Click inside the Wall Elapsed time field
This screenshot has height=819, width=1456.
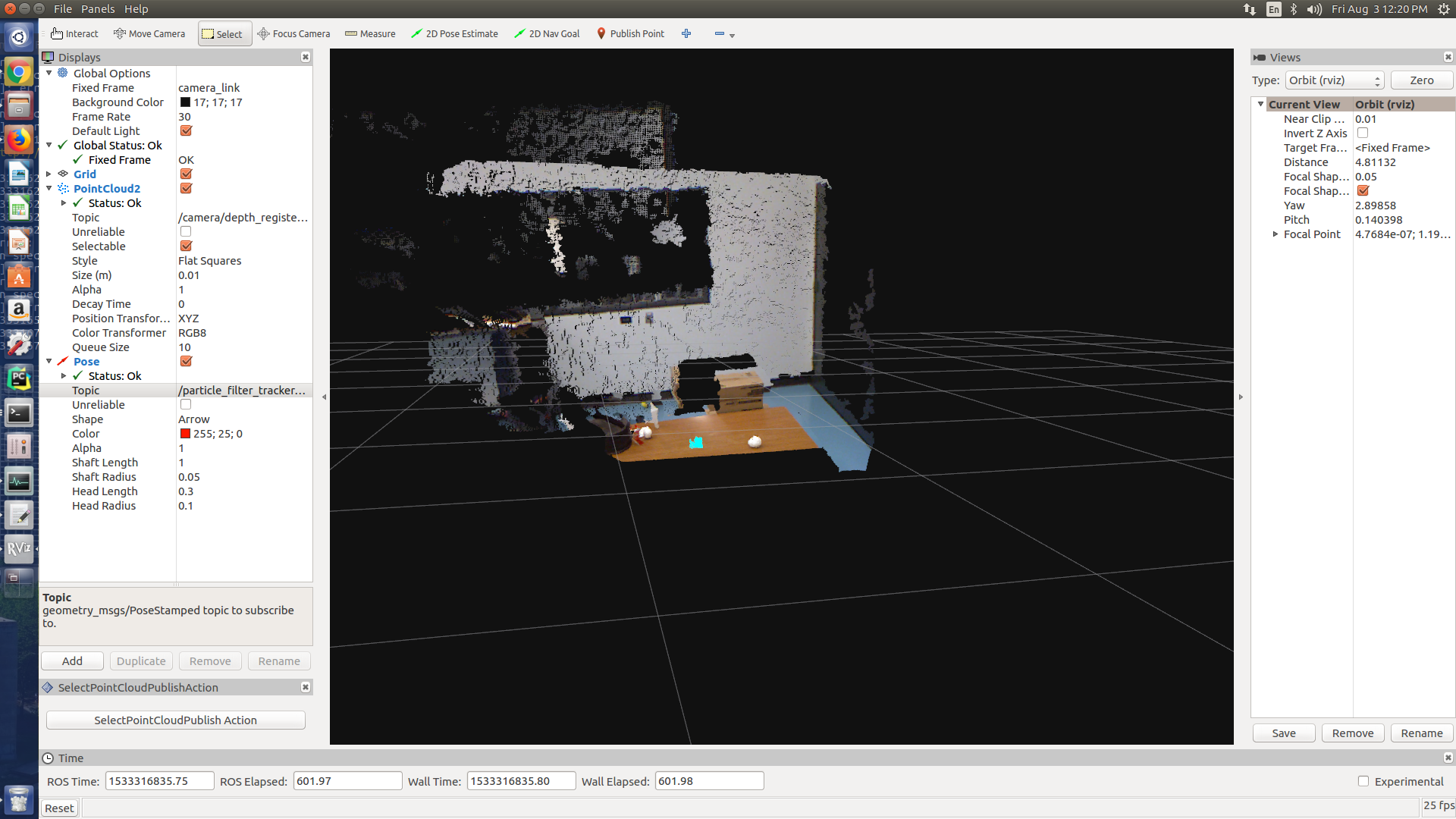coord(708,780)
